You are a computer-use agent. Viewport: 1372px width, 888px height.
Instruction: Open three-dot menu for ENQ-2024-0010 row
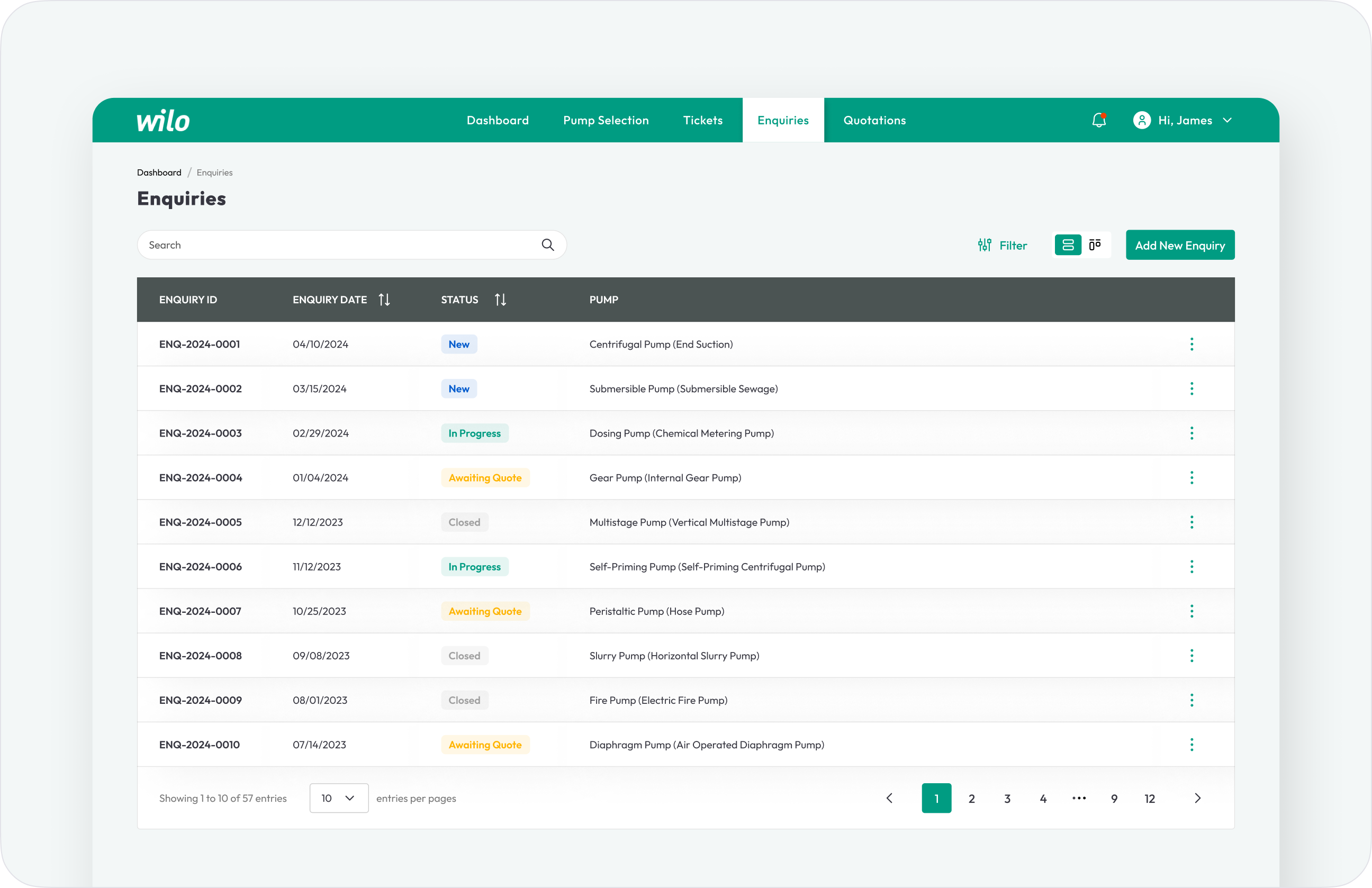pyautogui.click(x=1192, y=745)
